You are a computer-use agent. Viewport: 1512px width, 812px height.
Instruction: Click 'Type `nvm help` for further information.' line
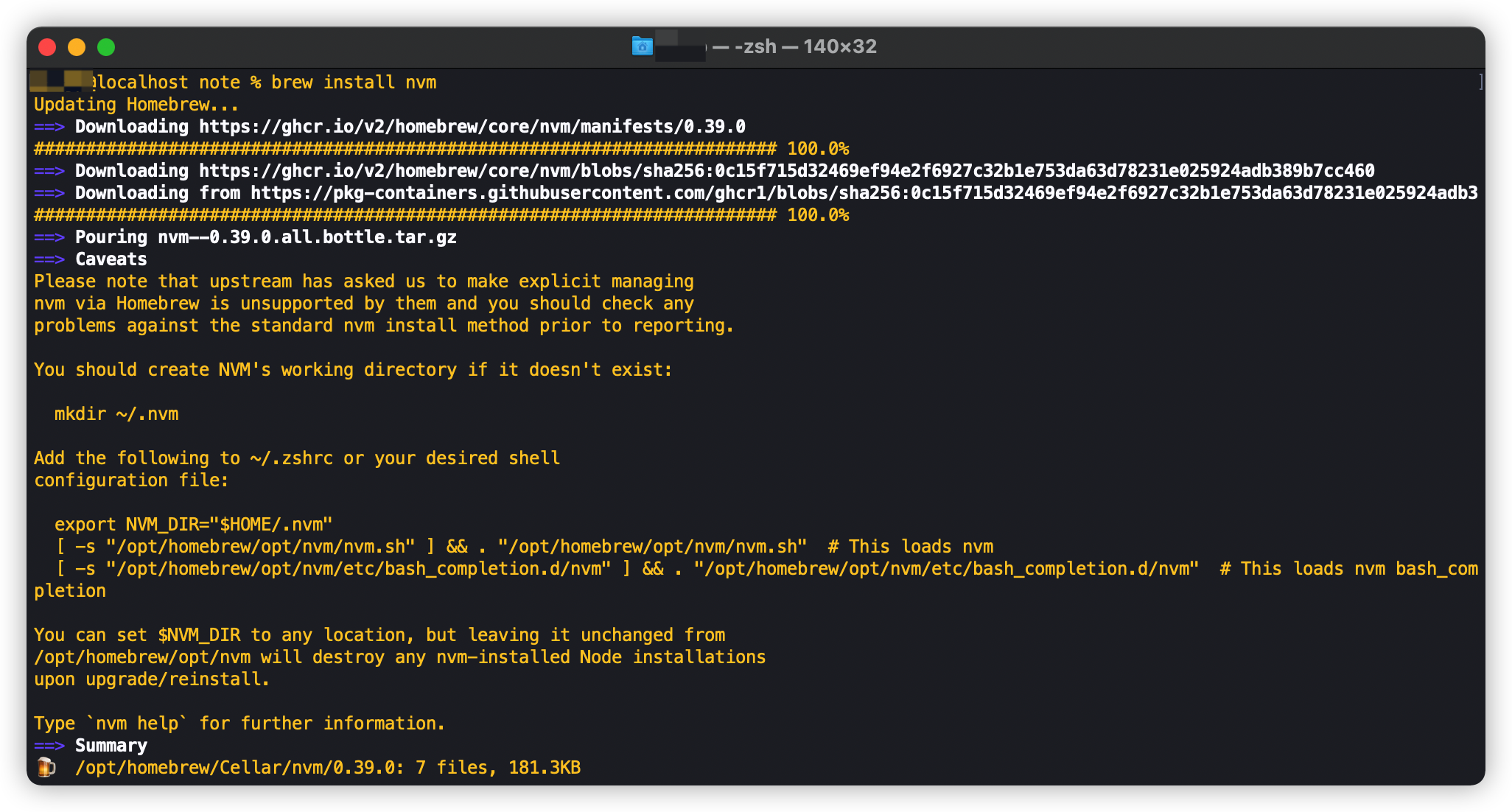[x=239, y=724]
